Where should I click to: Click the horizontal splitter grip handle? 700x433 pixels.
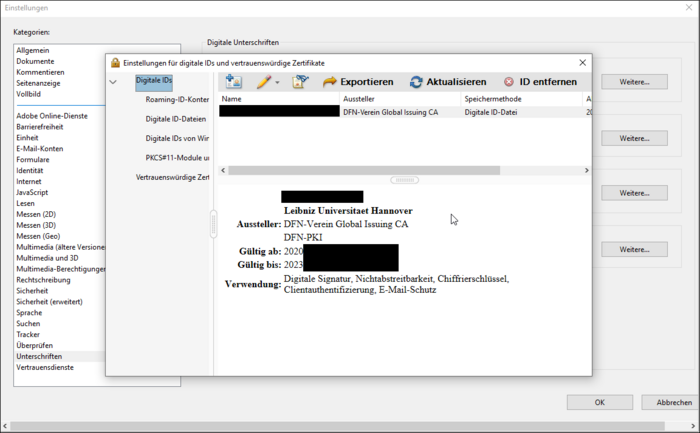tap(404, 180)
